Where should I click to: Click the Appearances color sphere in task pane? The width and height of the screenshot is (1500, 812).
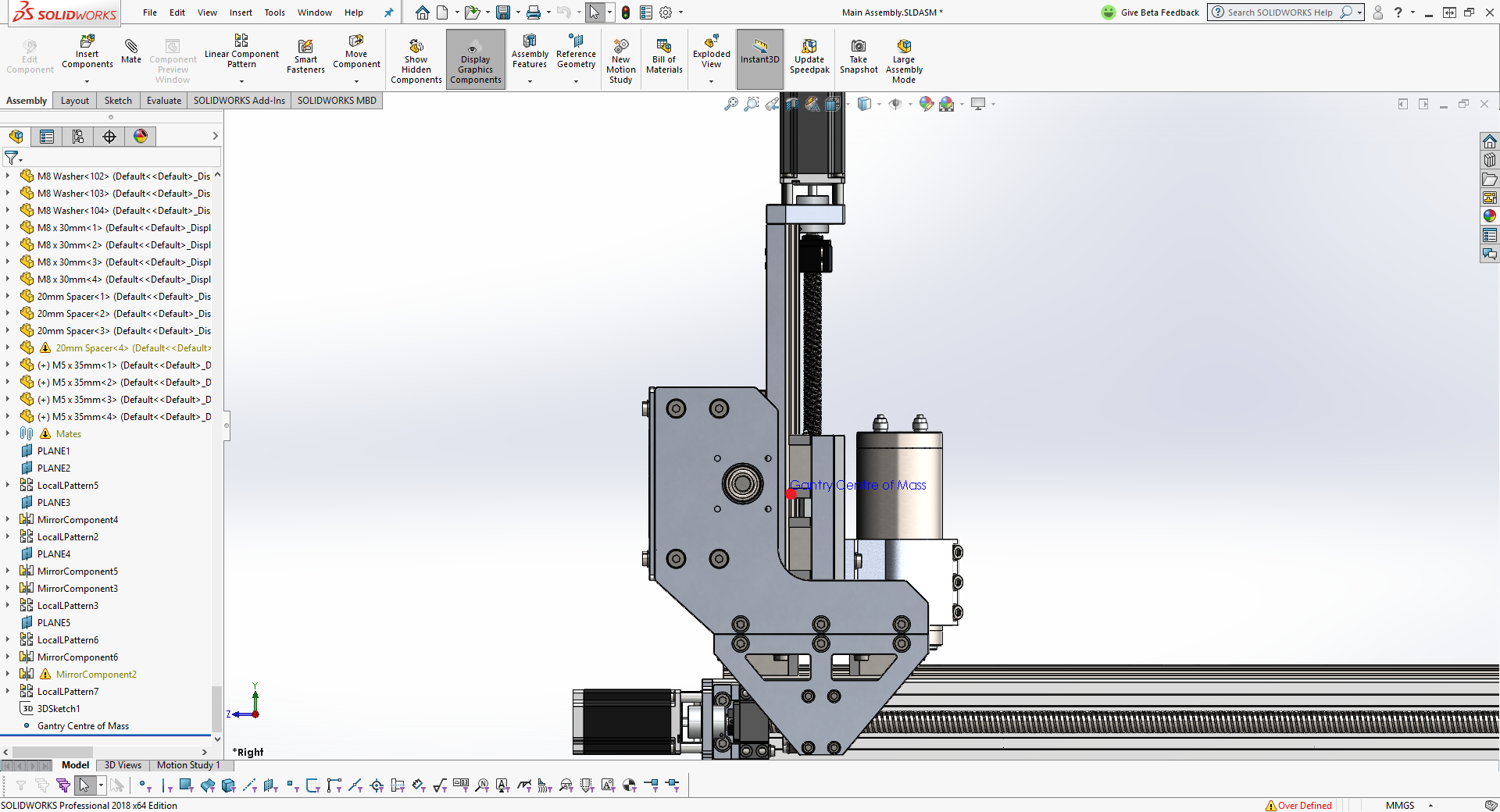(1490, 216)
